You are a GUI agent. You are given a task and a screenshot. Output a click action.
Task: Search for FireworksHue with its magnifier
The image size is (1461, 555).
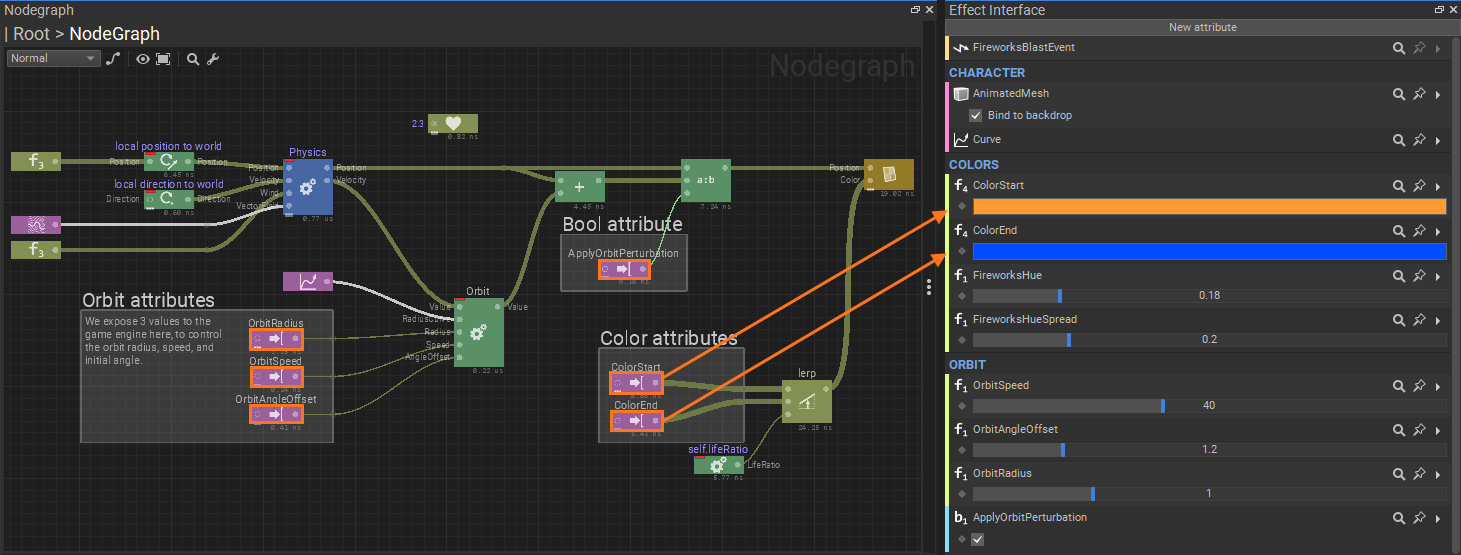[x=1400, y=276]
